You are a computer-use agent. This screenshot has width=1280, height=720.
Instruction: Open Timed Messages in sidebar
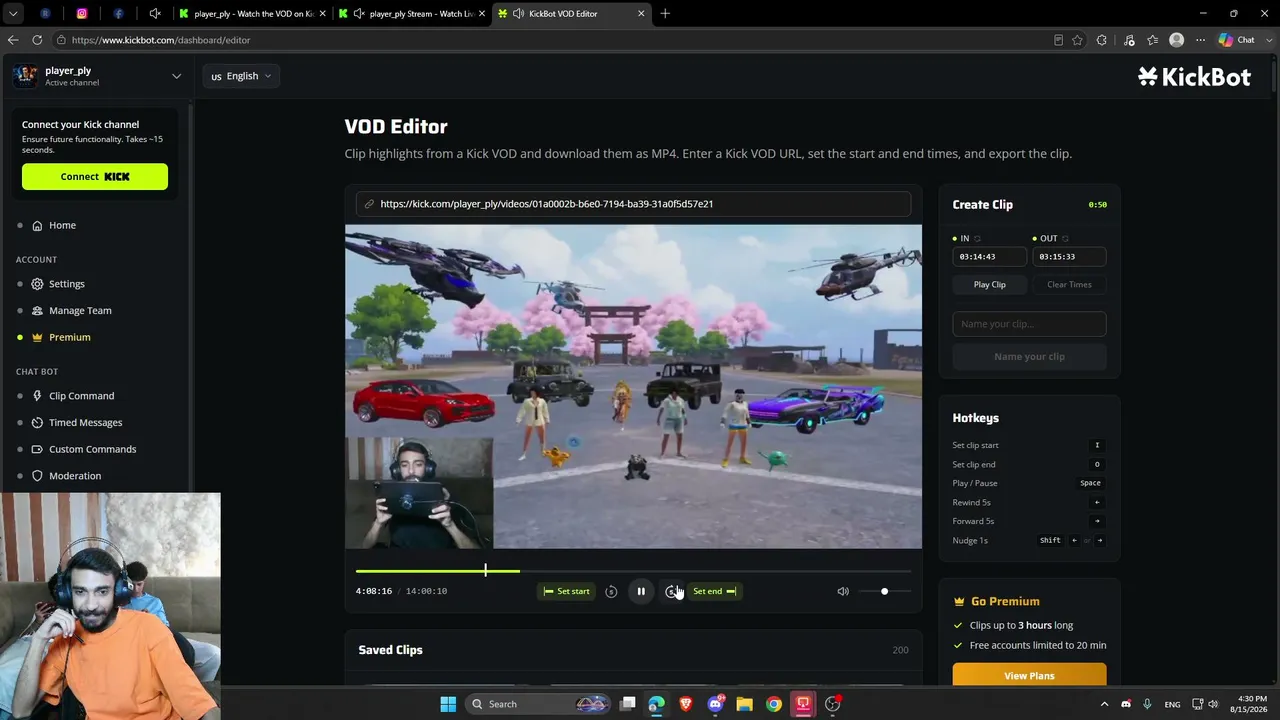85,422
